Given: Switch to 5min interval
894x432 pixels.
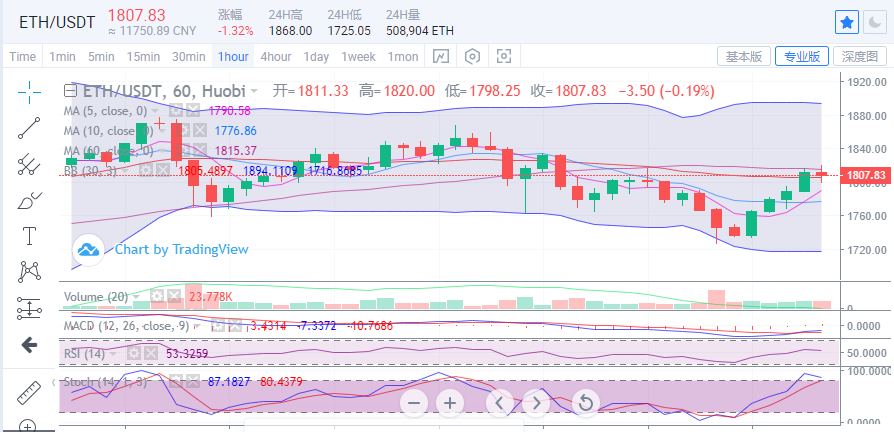Looking at the screenshot, I should tap(101, 56).
